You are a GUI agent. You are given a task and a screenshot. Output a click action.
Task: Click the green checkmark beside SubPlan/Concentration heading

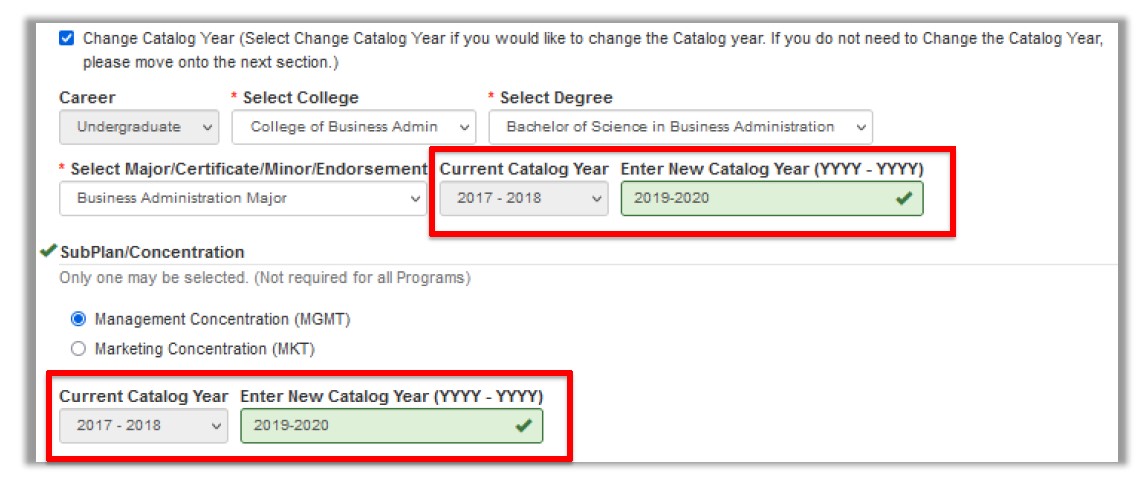coord(47,252)
